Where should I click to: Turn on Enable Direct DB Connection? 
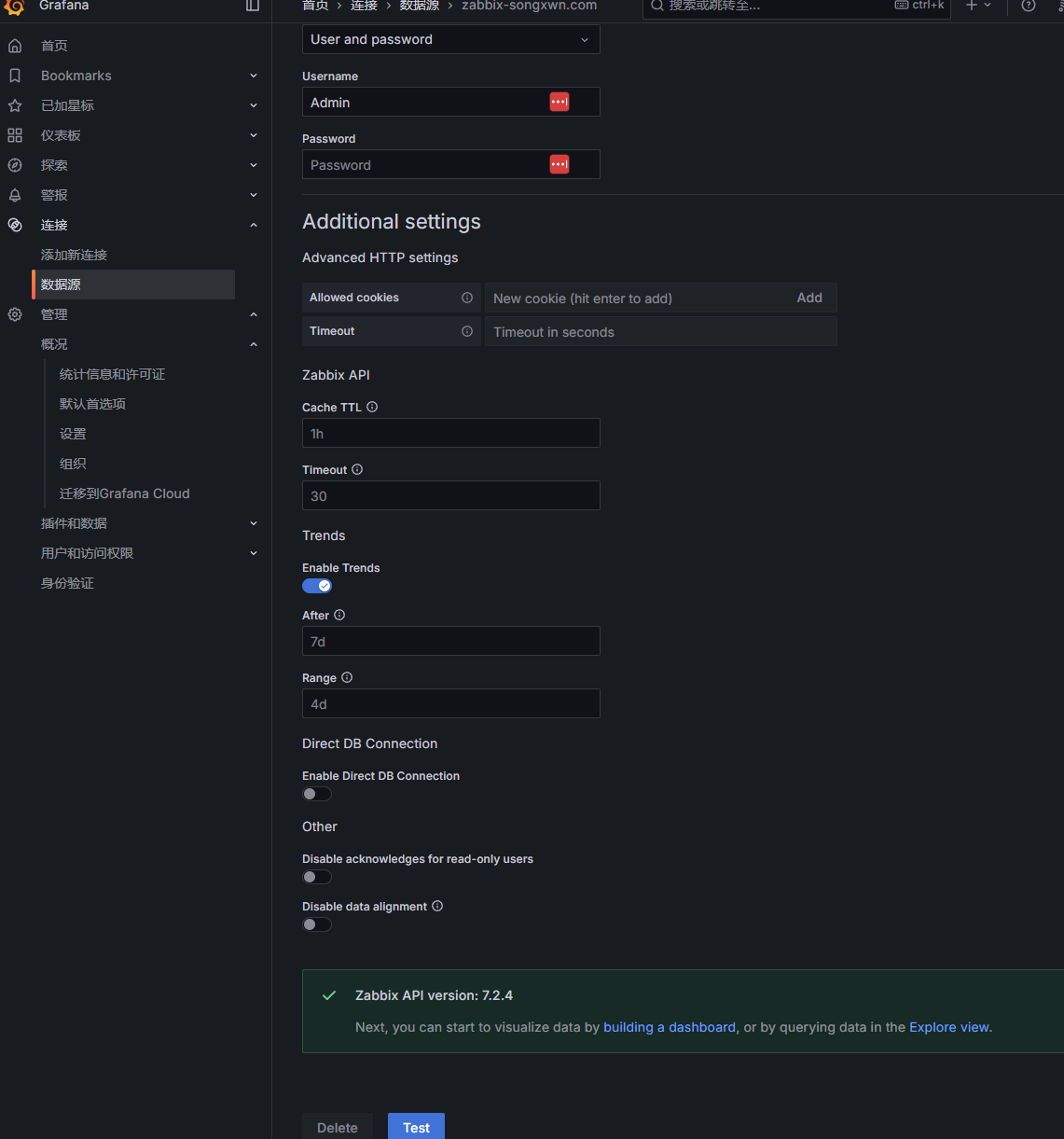317,794
